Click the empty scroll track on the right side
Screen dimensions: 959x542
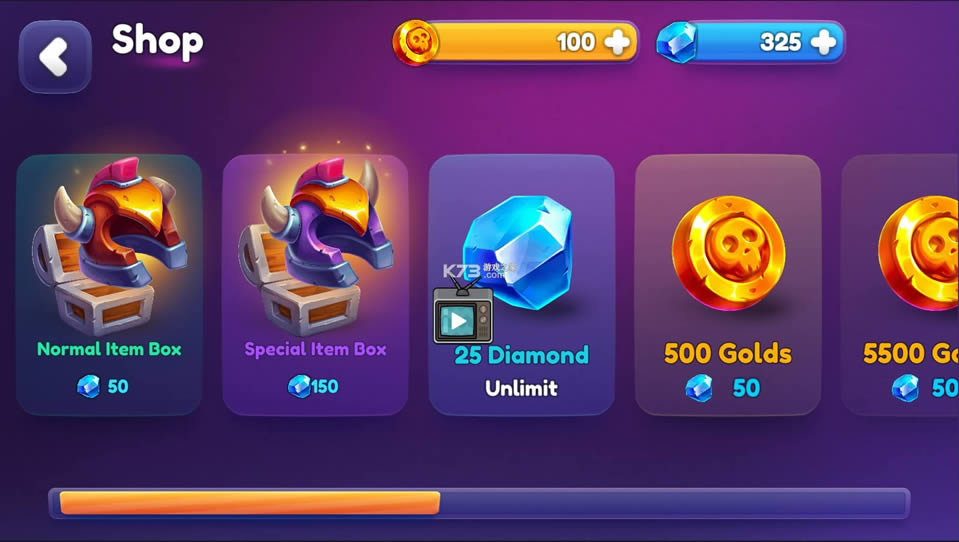673,503
